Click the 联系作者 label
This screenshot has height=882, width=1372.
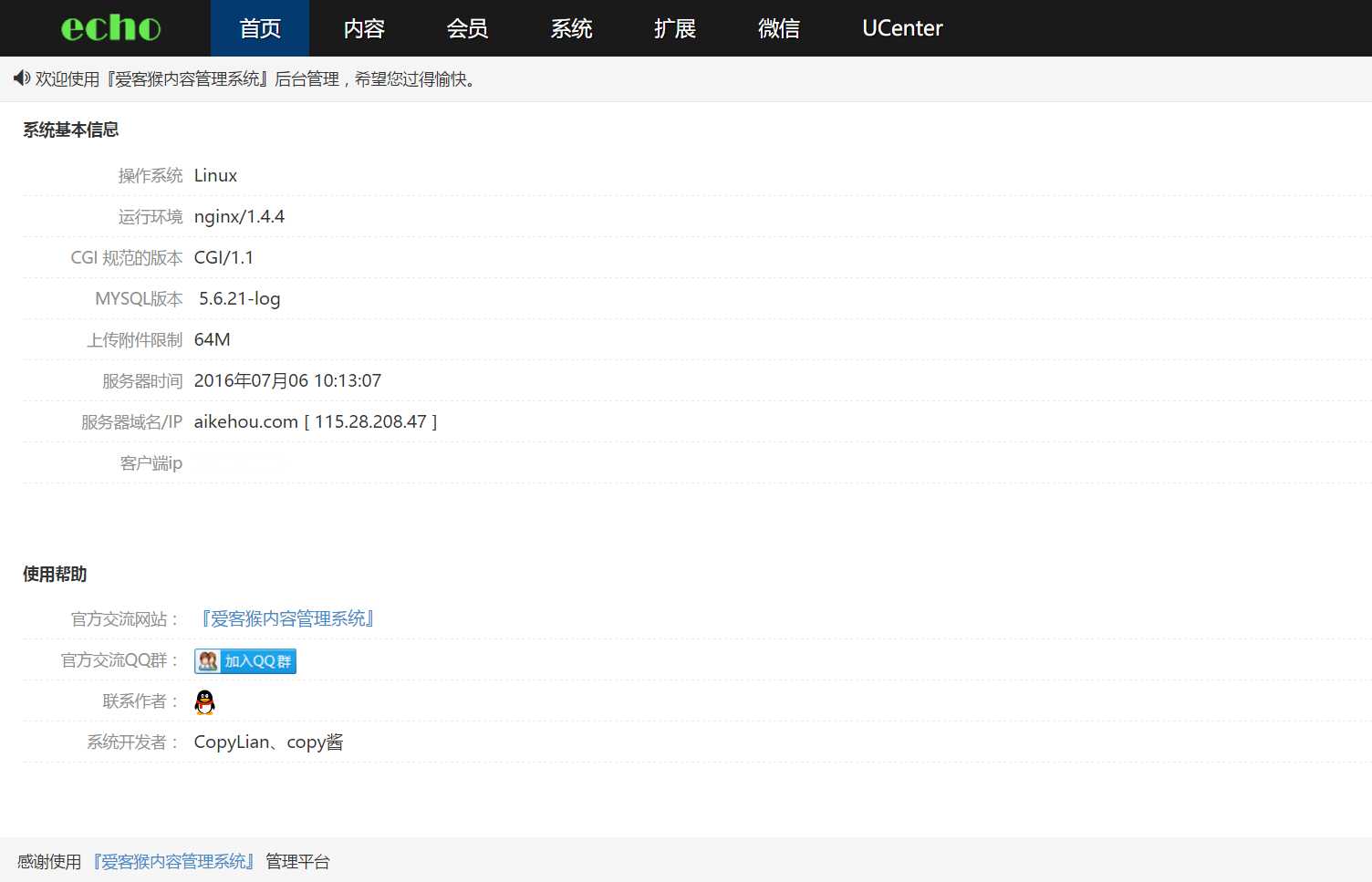(x=141, y=701)
